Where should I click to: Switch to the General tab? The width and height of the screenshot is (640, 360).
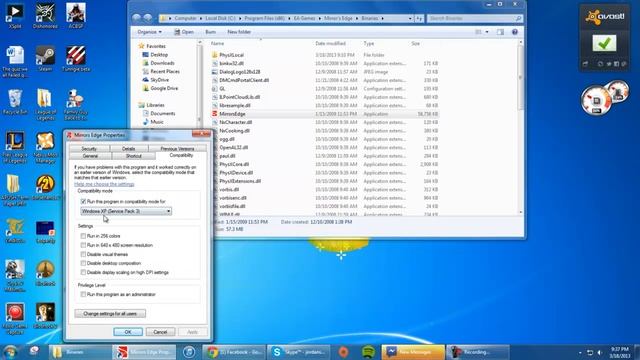pos(90,156)
